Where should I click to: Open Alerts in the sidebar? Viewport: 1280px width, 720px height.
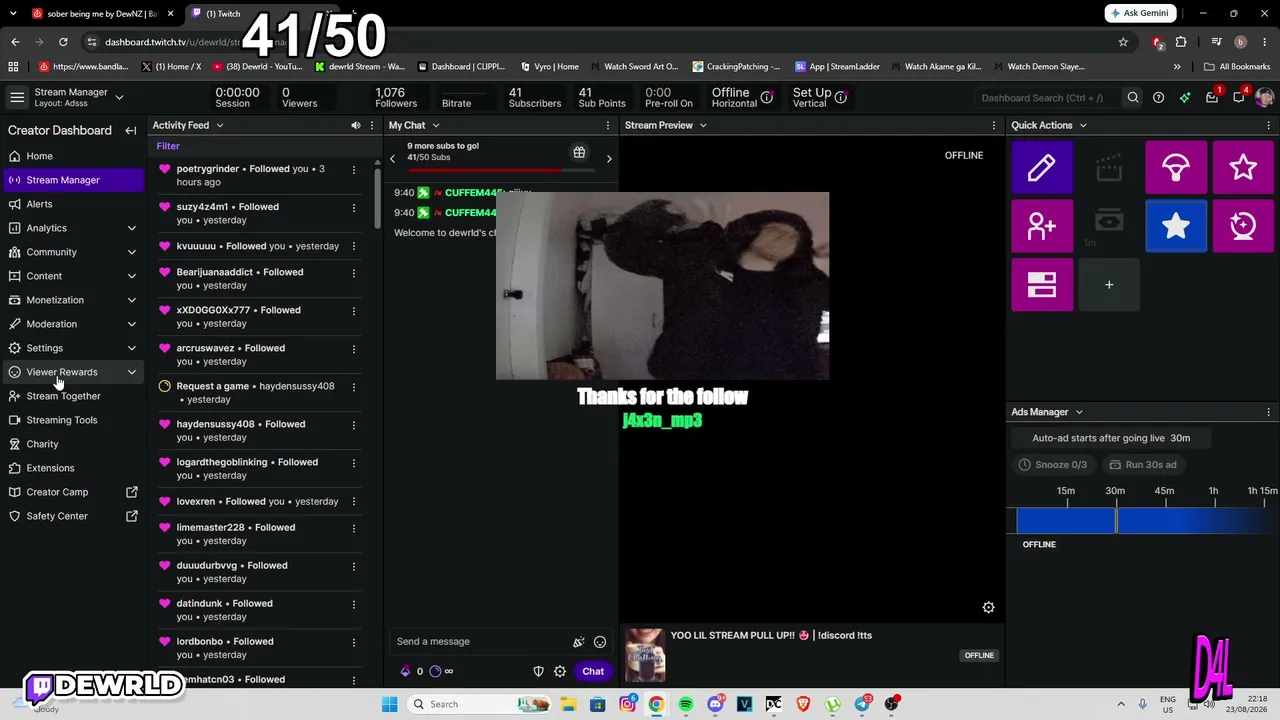point(72,204)
